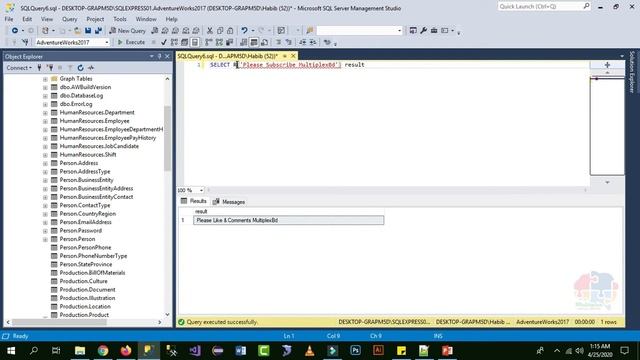Click the Save toolbar icon
640x360 pixels.
click(x=88, y=31)
